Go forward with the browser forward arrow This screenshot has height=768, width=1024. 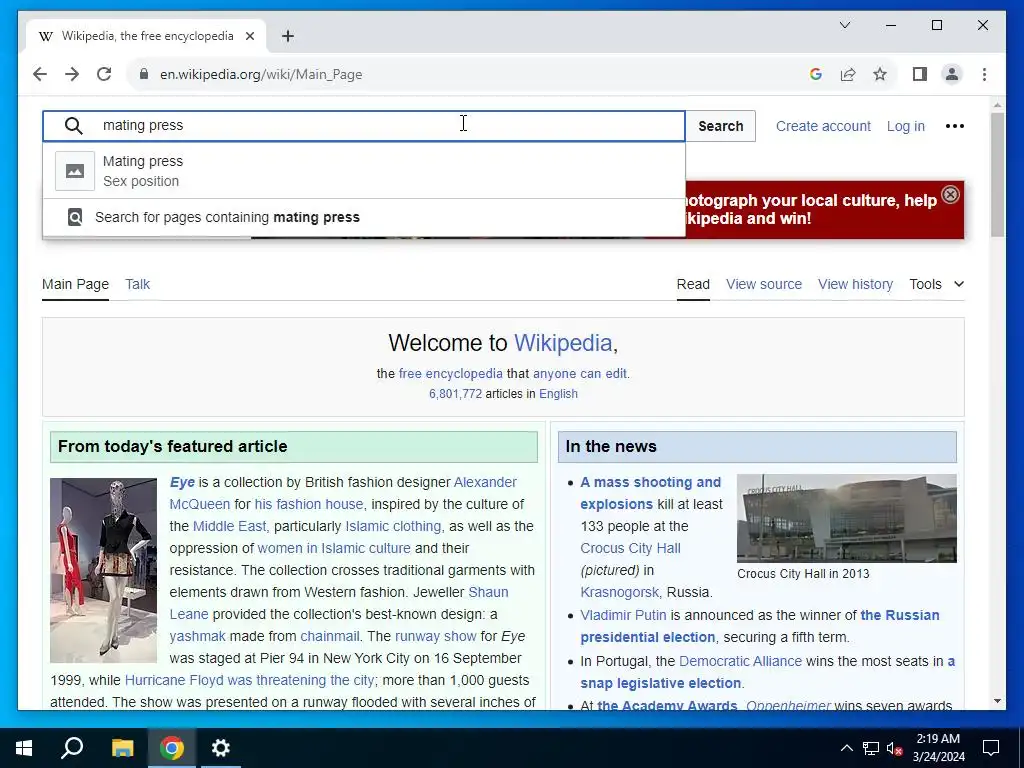point(72,74)
